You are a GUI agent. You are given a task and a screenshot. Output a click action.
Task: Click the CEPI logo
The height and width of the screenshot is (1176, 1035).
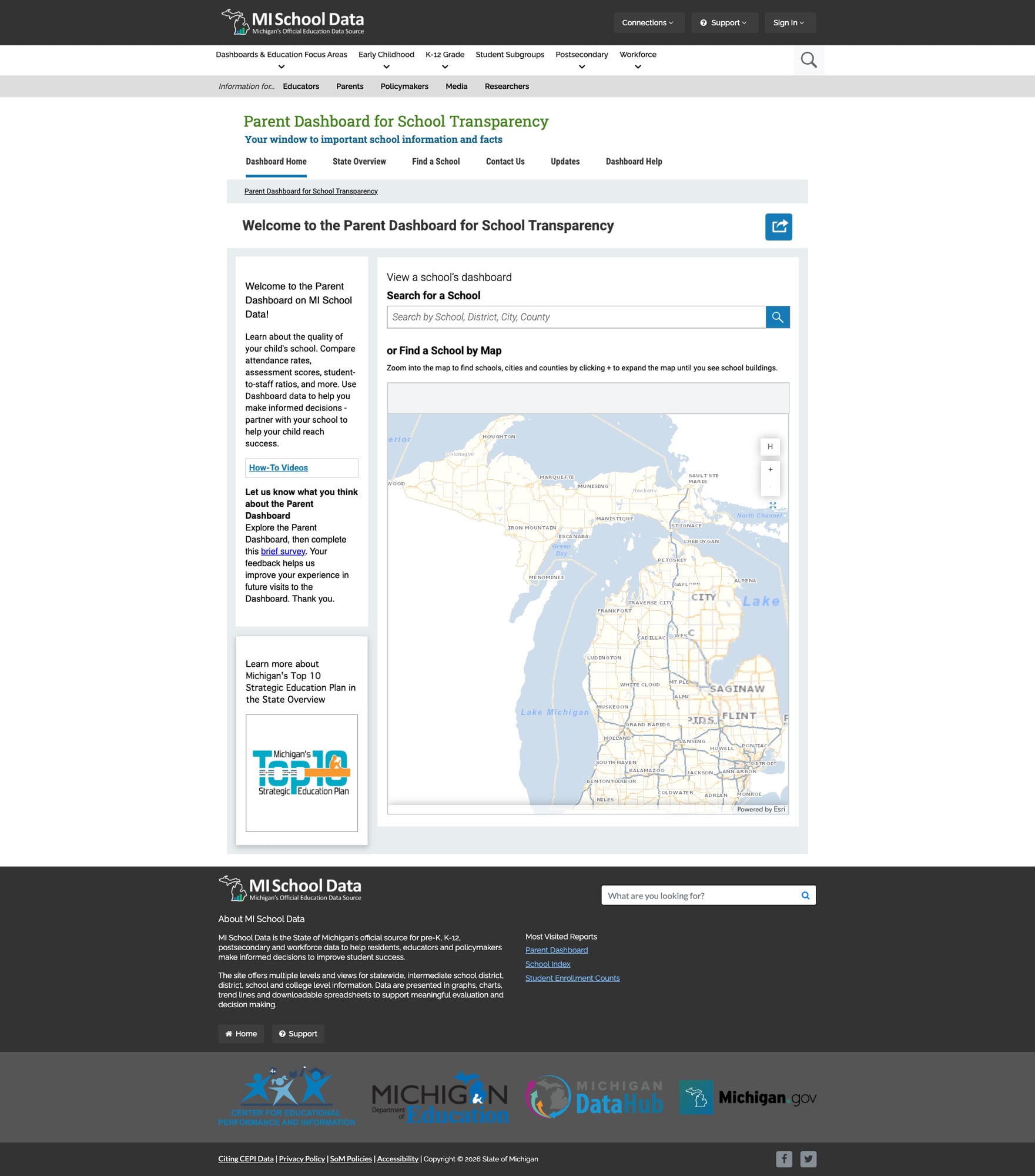287,1096
